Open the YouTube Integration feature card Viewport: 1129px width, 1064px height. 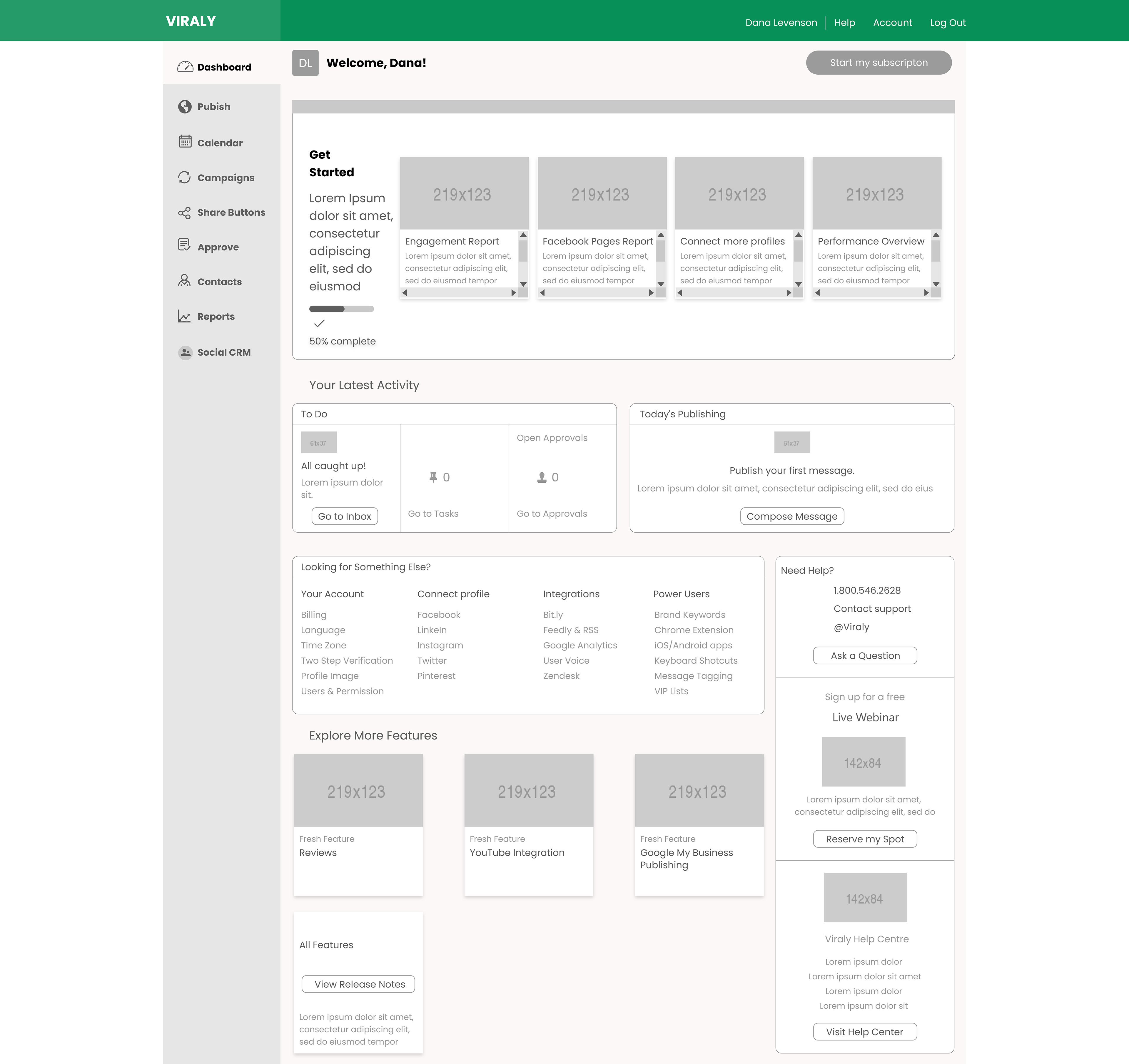tap(529, 825)
